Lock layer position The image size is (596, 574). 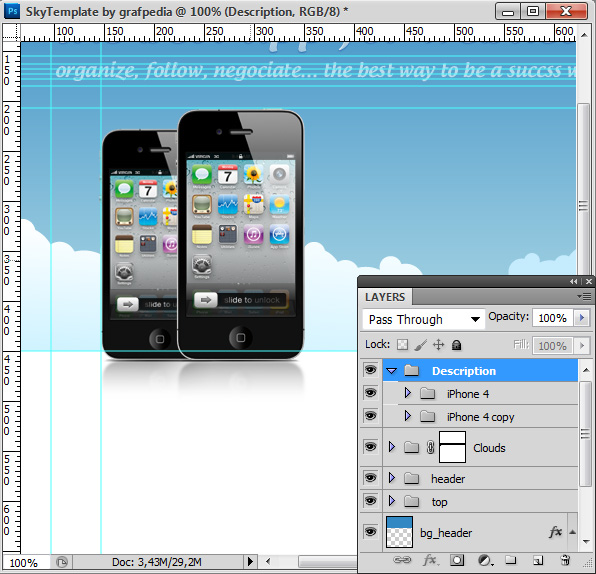(x=438, y=345)
